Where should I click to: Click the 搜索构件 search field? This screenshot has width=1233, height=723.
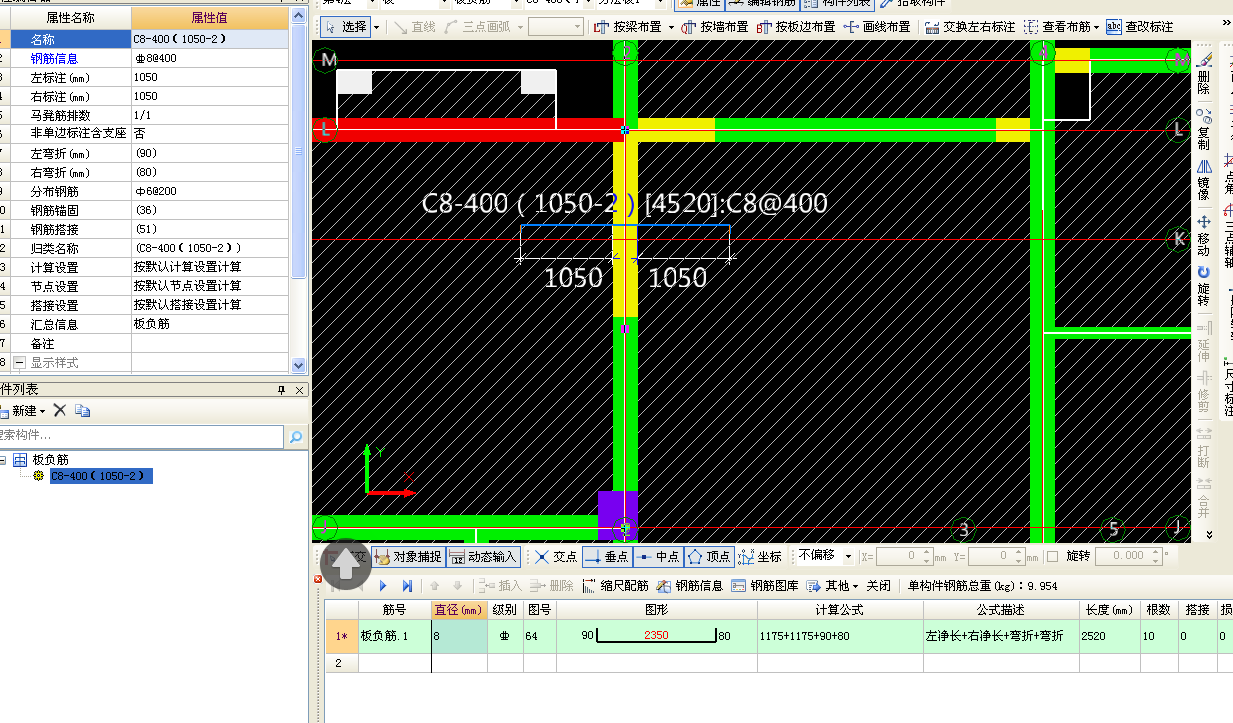(x=141, y=437)
